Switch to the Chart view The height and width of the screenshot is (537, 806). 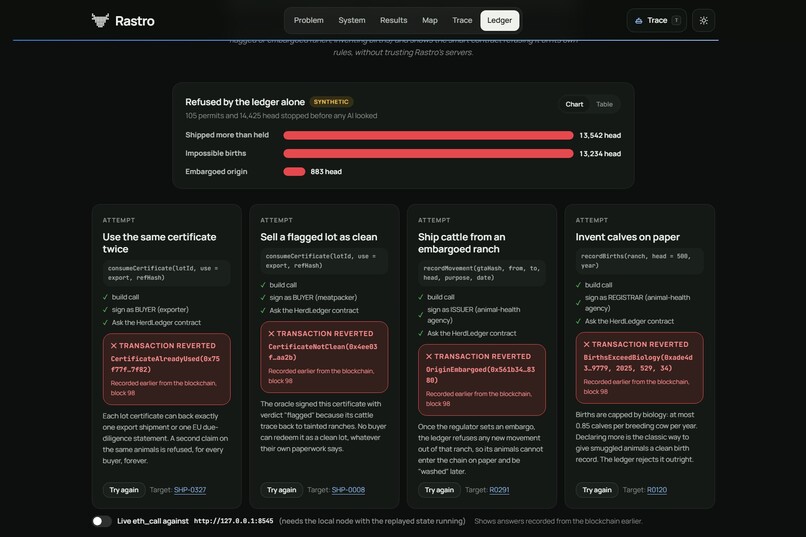coord(574,104)
